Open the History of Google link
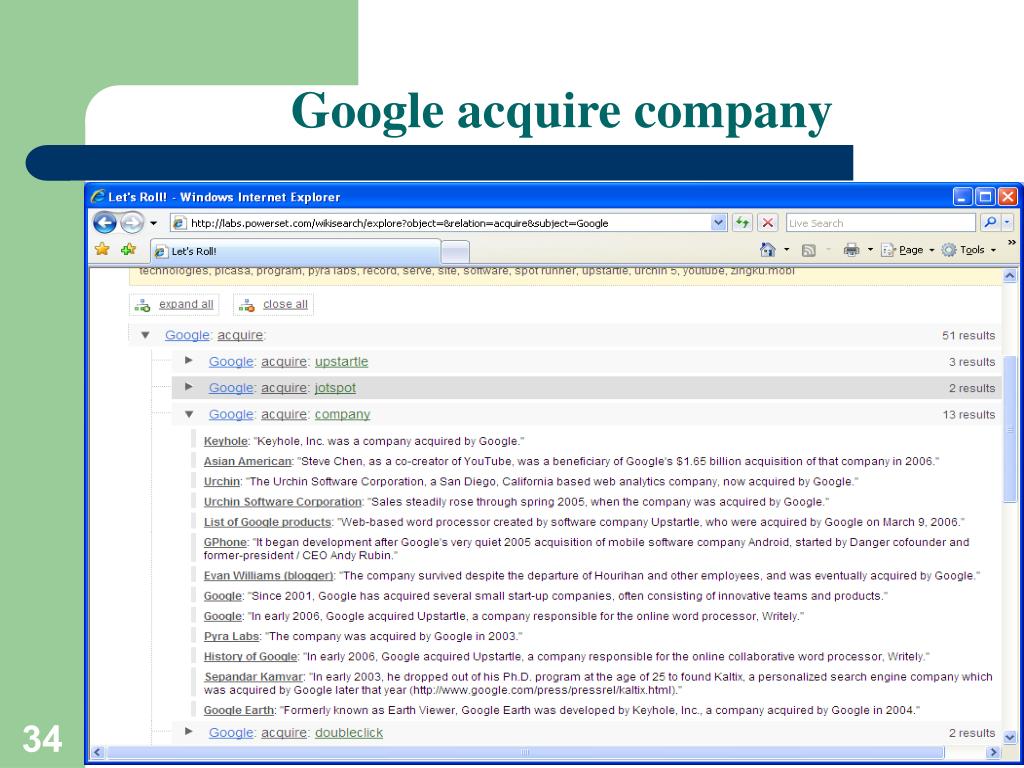 tap(250, 657)
